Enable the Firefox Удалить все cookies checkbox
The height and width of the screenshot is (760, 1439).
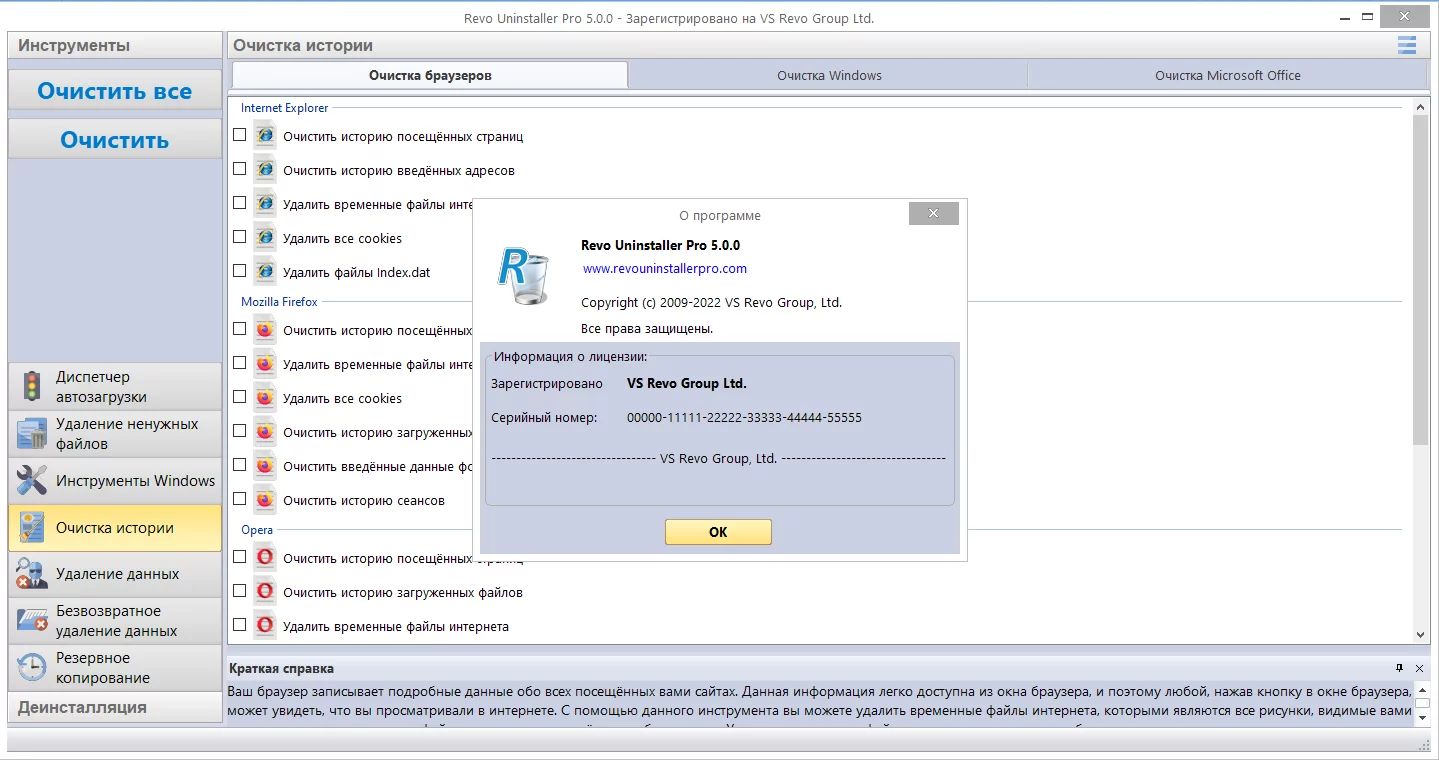coord(240,396)
